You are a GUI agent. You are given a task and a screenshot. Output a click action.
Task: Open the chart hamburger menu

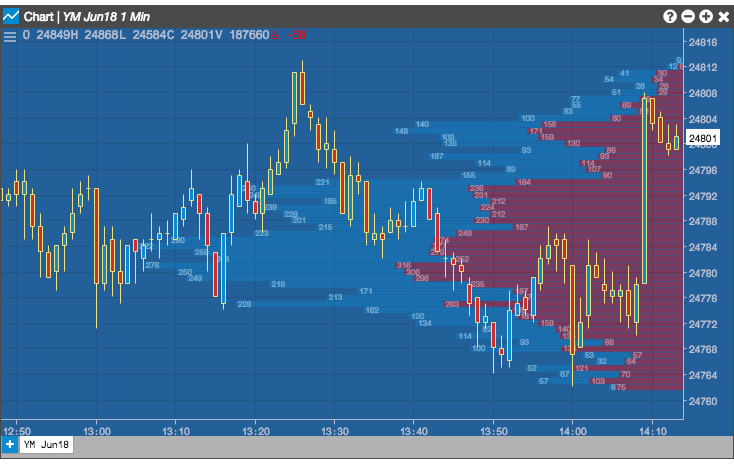pos(10,36)
